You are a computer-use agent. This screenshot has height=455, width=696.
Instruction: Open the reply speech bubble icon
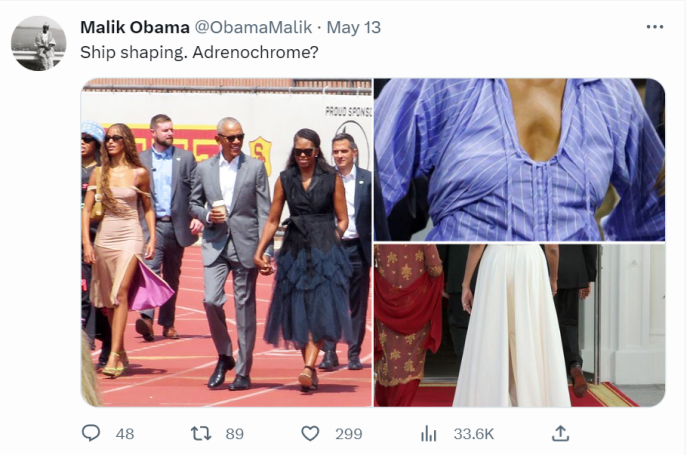(x=92, y=433)
